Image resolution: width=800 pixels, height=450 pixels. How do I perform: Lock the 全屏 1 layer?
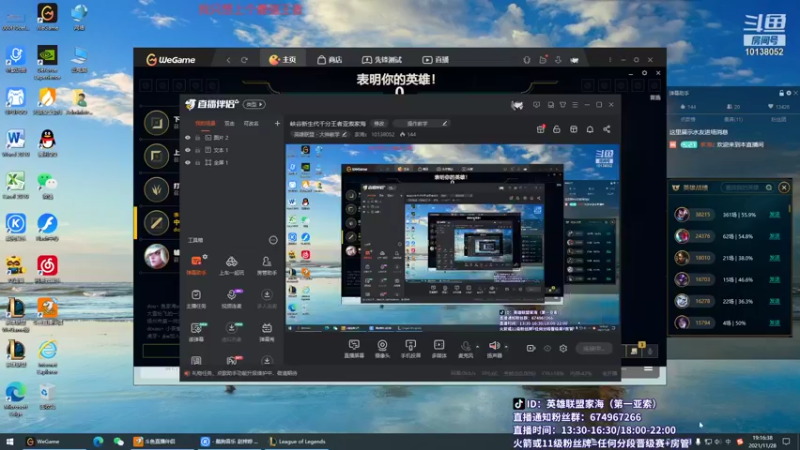[x=197, y=162]
